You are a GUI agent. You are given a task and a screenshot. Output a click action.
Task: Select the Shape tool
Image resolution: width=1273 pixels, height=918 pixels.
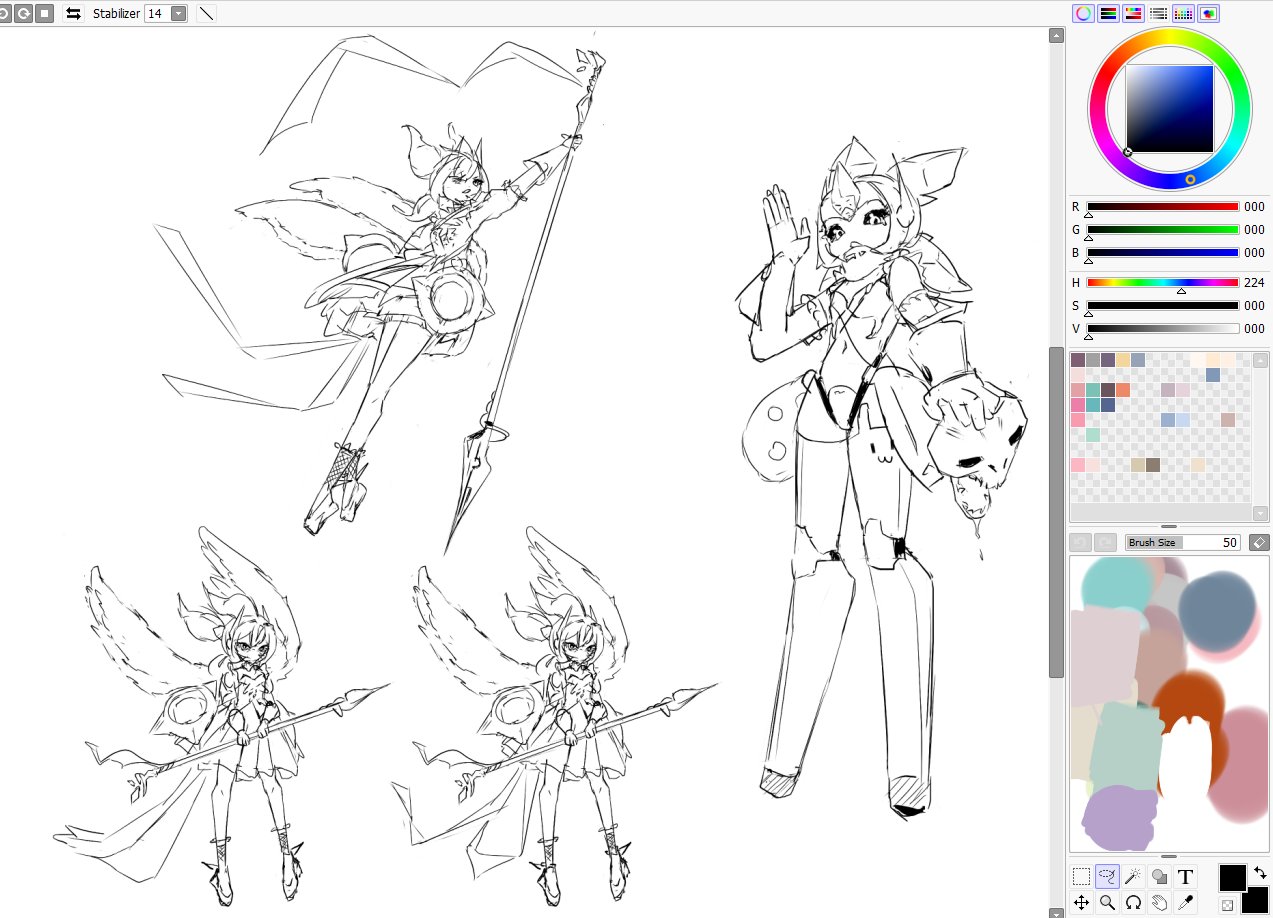coord(1159,877)
